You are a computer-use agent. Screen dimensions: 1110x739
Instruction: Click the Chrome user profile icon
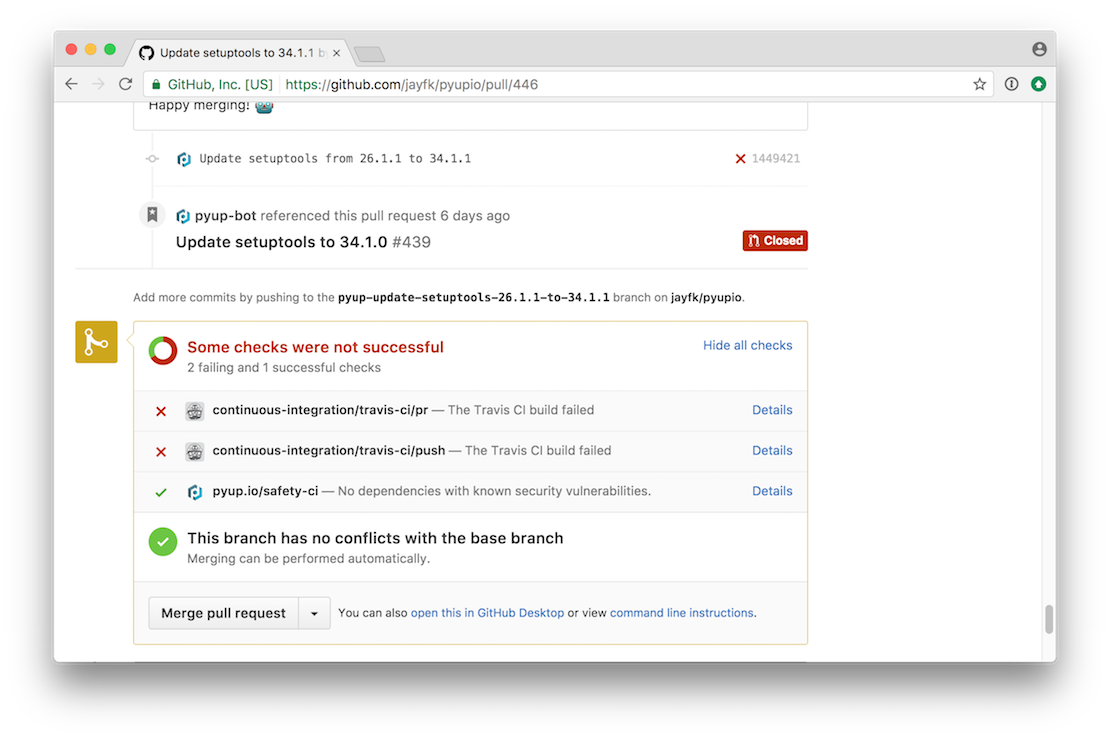1039,49
